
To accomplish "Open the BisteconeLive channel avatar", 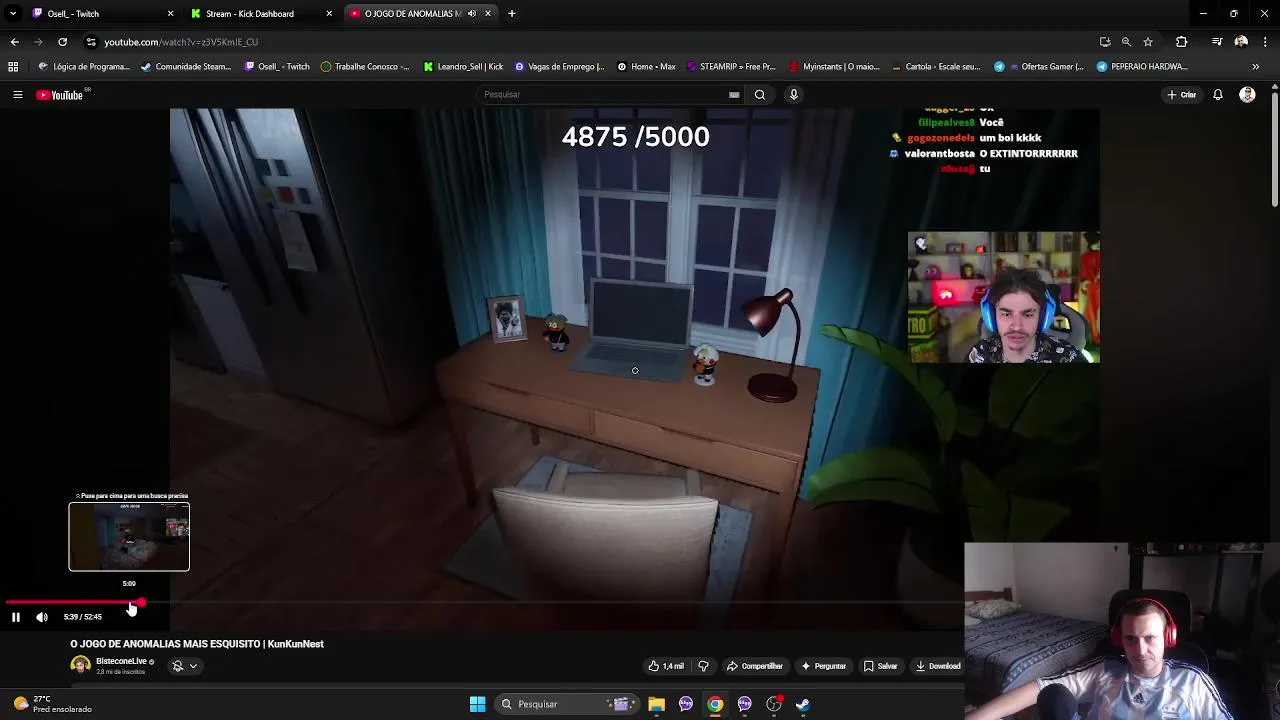I will [x=80, y=665].
